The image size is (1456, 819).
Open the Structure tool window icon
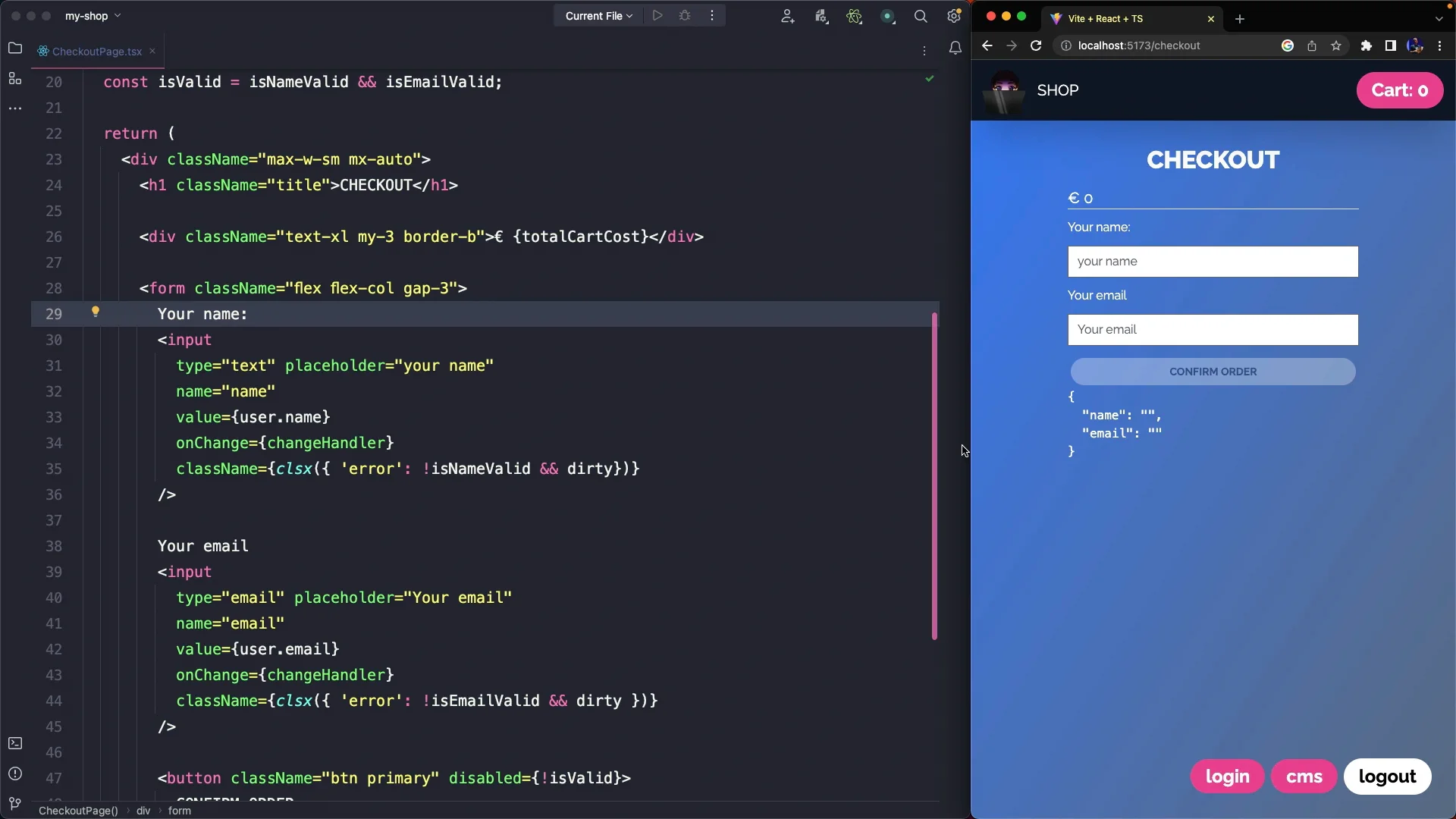(15, 79)
